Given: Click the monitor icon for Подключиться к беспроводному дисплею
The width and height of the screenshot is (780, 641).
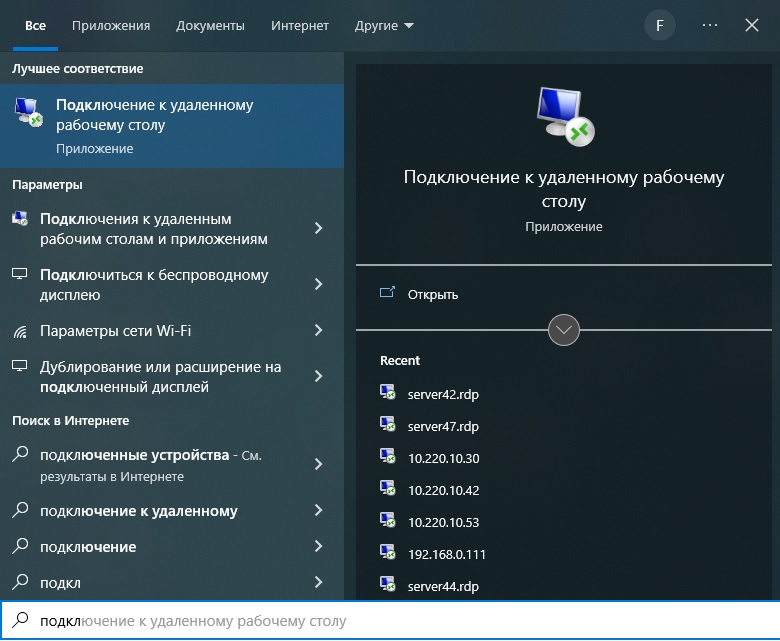Looking at the screenshot, I should click(20, 275).
